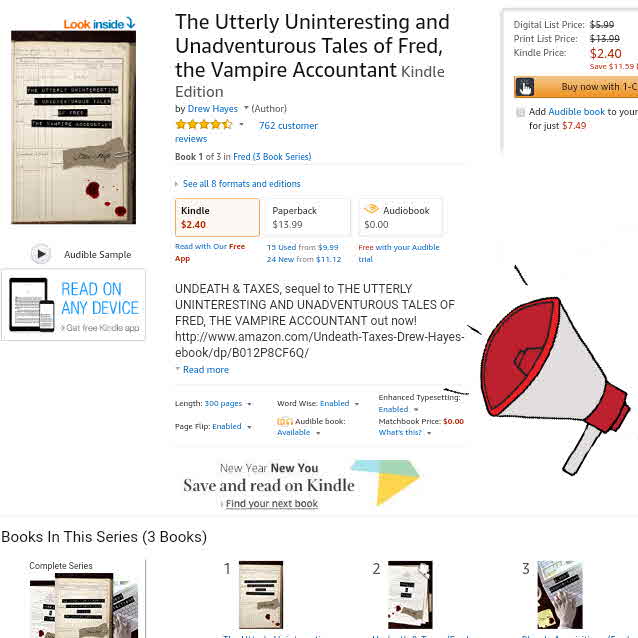This screenshot has width=638, height=638.
Task: Open the Drew Hayes author dropdown arrow
Action: [x=246, y=108]
